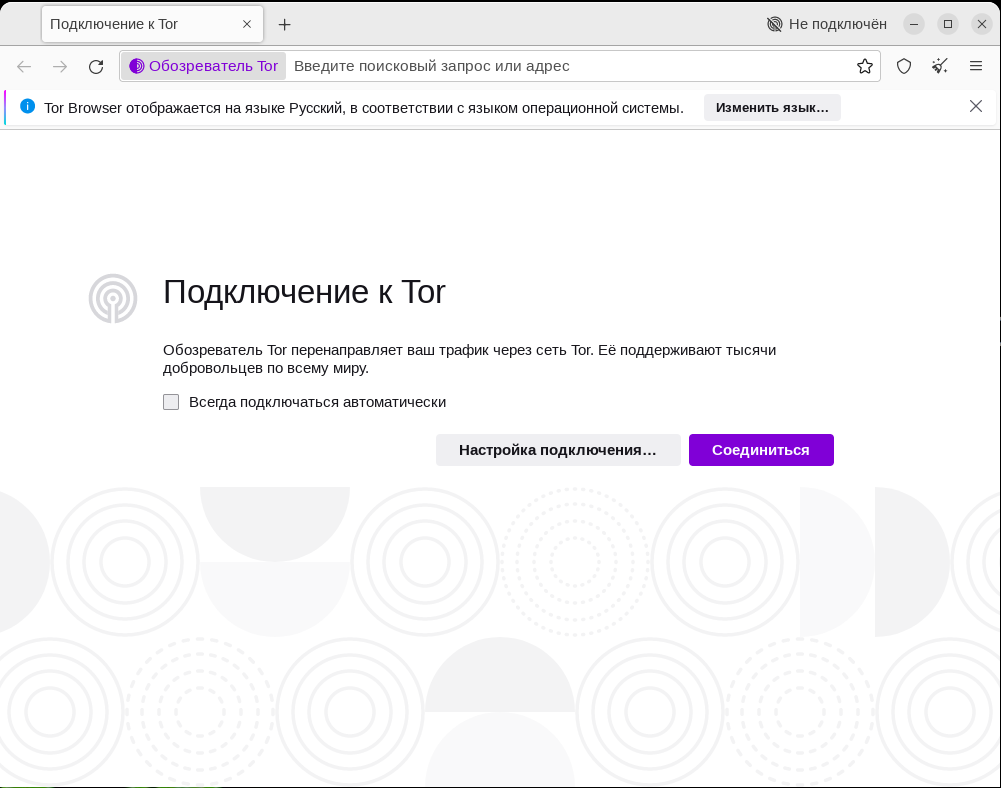Click the Подключение к Tor heading

pos(304,292)
